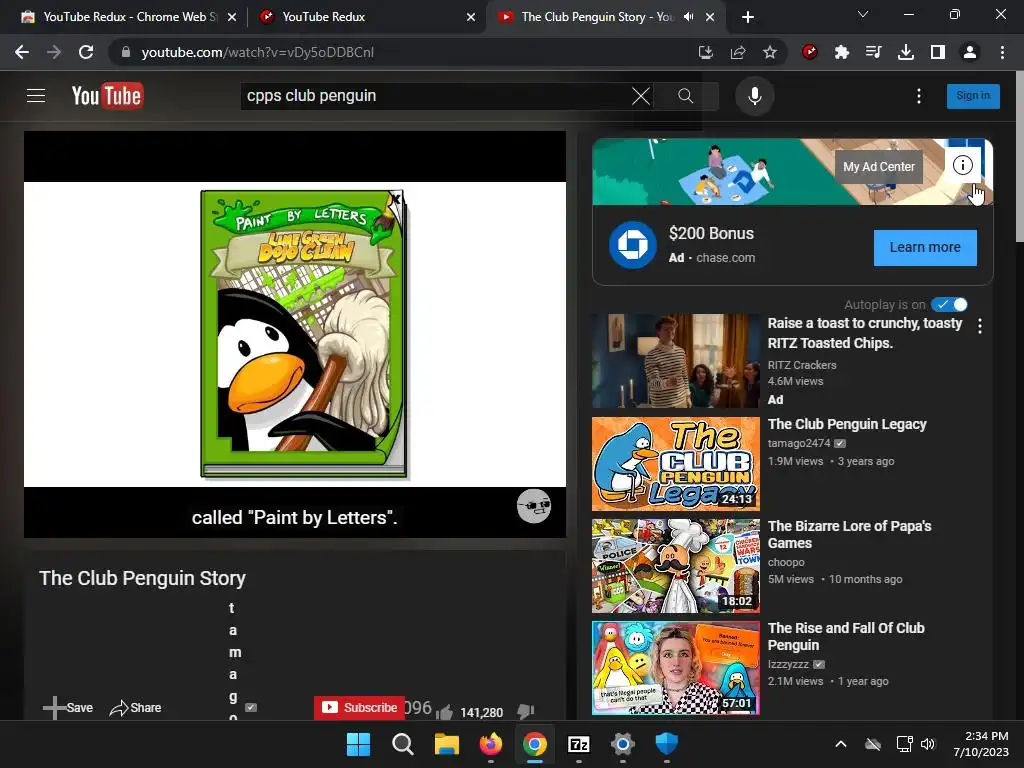Click the search magnifier button
Screen dimensions: 1024x768
click(685, 96)
